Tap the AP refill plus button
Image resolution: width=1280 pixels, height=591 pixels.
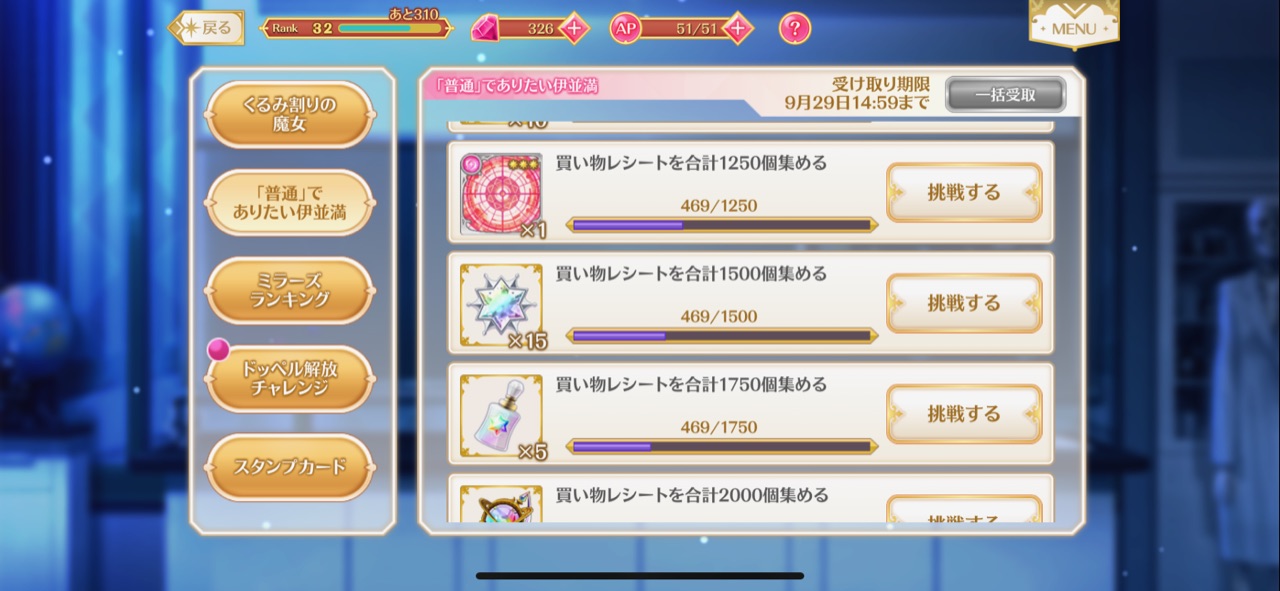(738, 28)
